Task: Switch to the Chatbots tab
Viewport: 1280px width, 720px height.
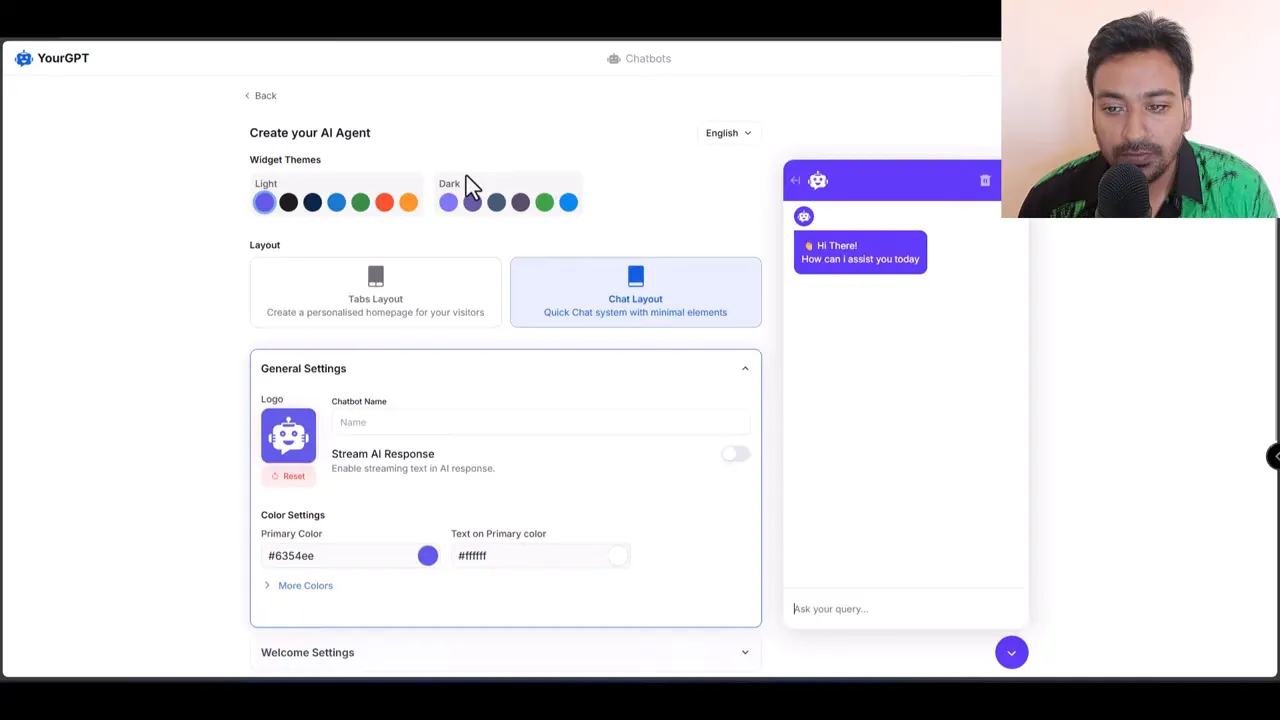Action: (647, 58)
